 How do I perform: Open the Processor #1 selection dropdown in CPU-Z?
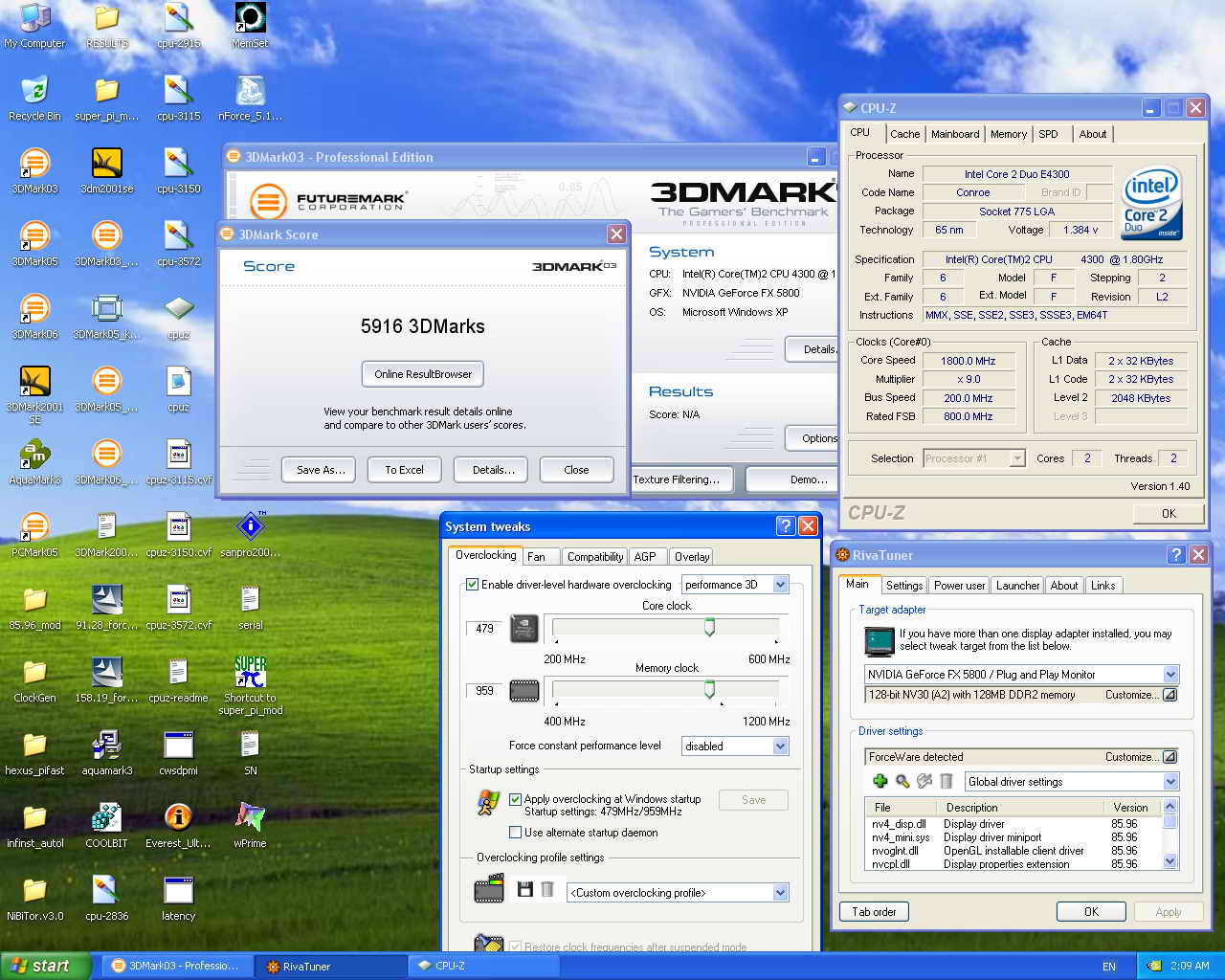click(x=1017, y=458)
